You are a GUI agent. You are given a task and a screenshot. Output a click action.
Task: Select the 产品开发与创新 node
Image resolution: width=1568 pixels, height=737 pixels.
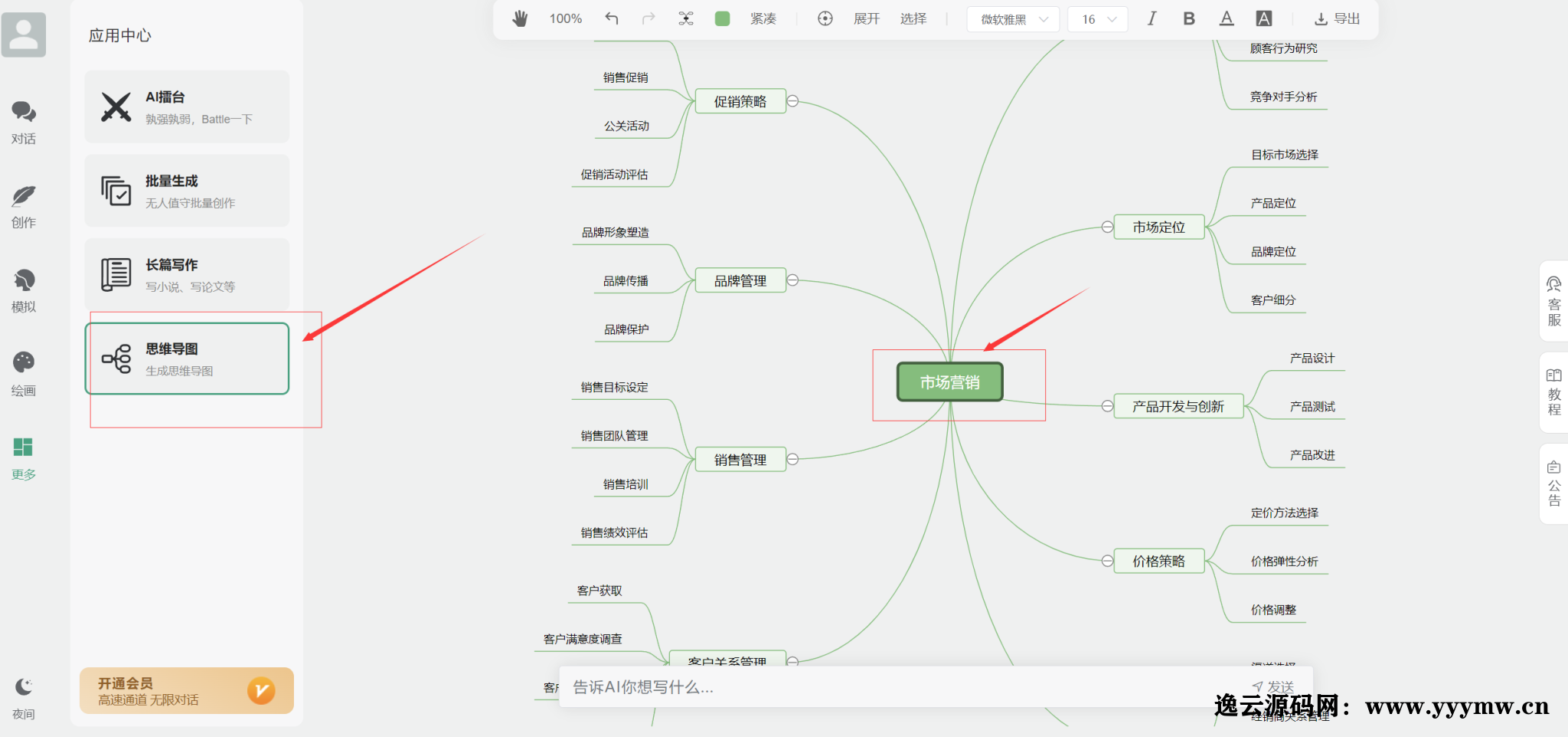click(x=1178, y=406)
